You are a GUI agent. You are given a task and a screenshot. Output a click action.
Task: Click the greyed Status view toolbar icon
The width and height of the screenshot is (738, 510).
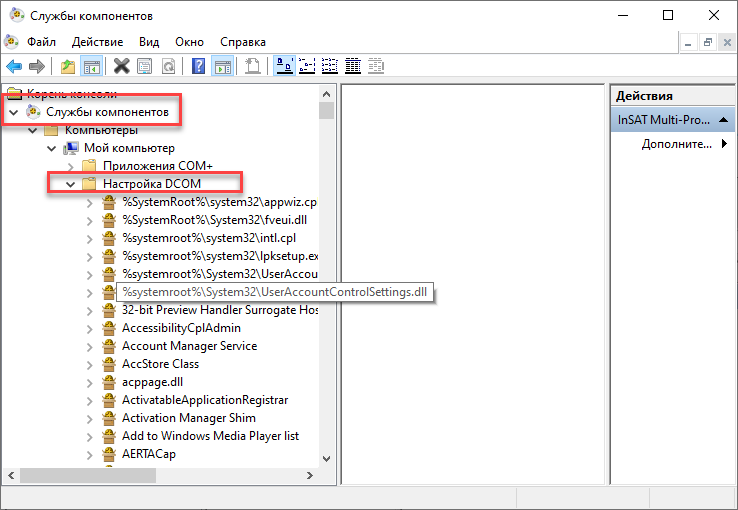pyautogui.click(x=376, y=66)
